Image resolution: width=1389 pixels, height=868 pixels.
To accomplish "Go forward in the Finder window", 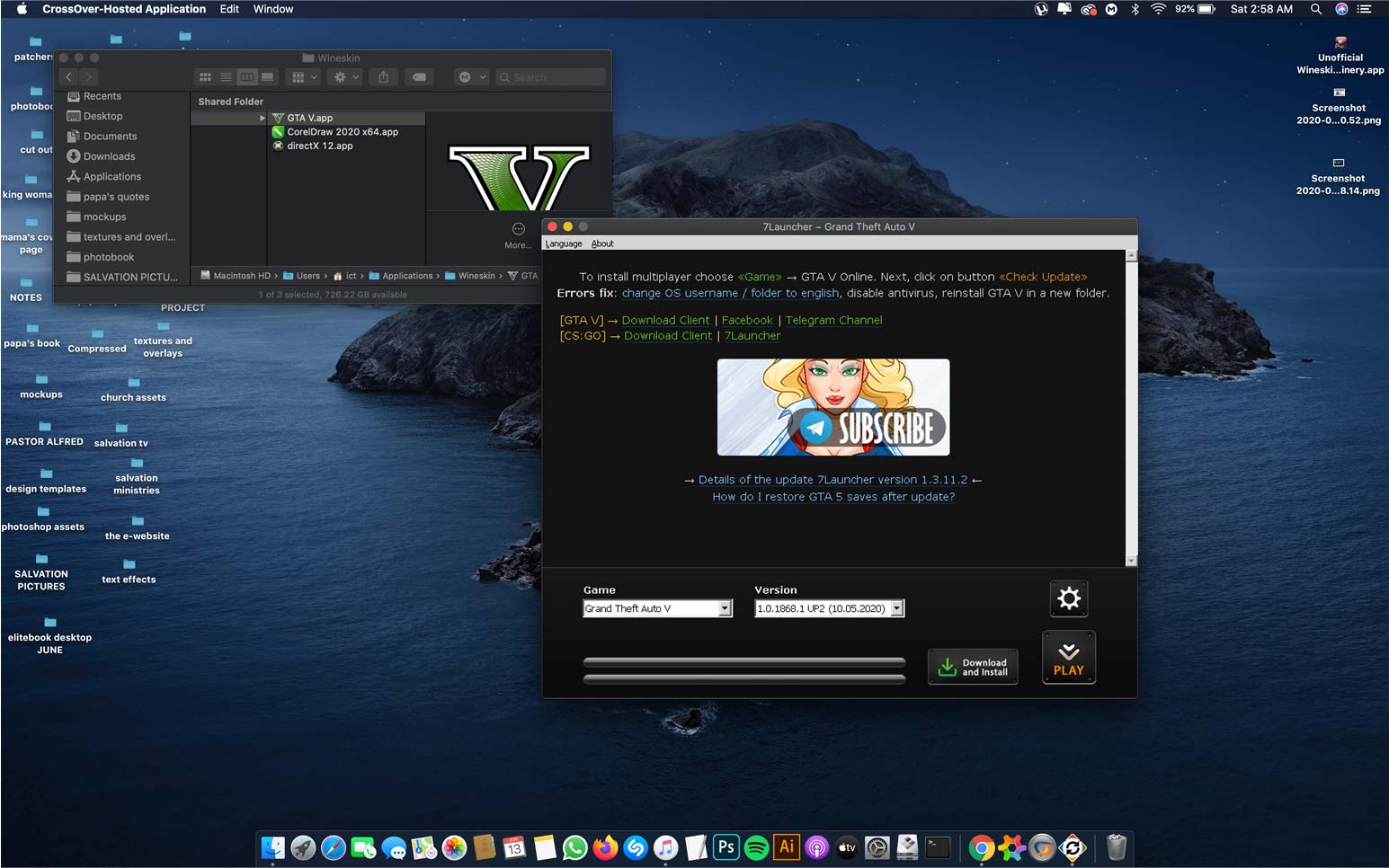I will 88,77.
